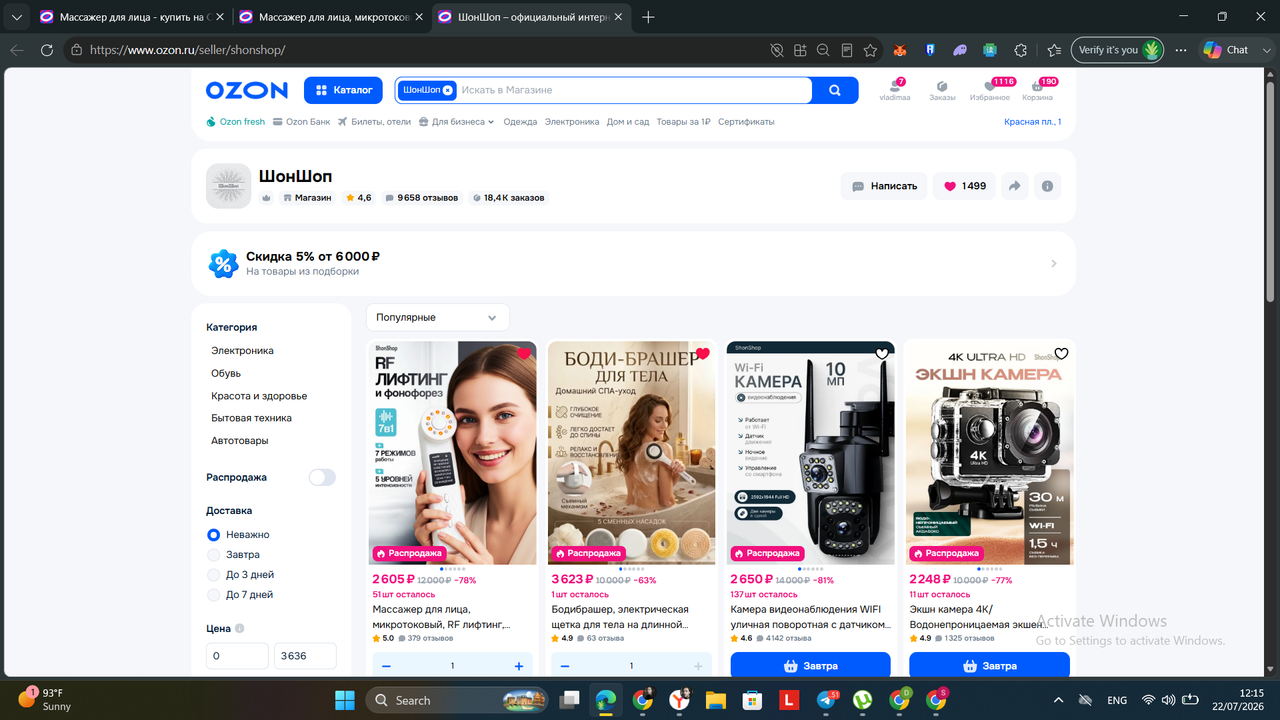This screenshot has width=1280, height=720.
Task: Bookmark page with the star icon
Action: point(870,50)
